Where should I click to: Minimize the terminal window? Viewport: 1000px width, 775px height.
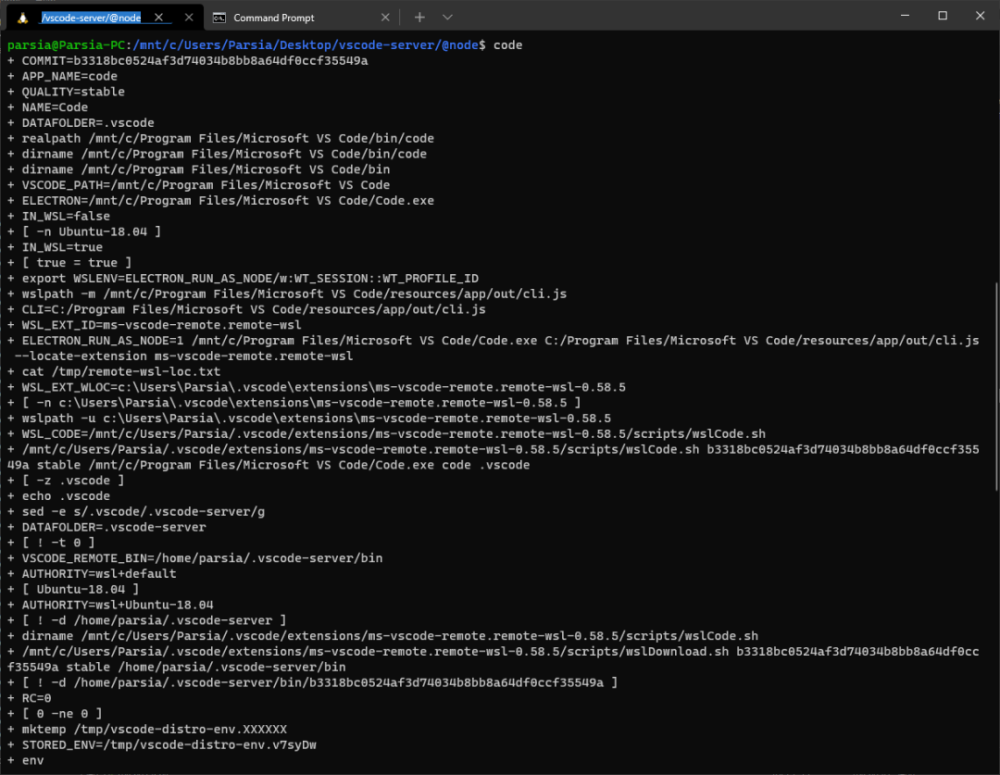pyautogui.click(x=897, y=16)
